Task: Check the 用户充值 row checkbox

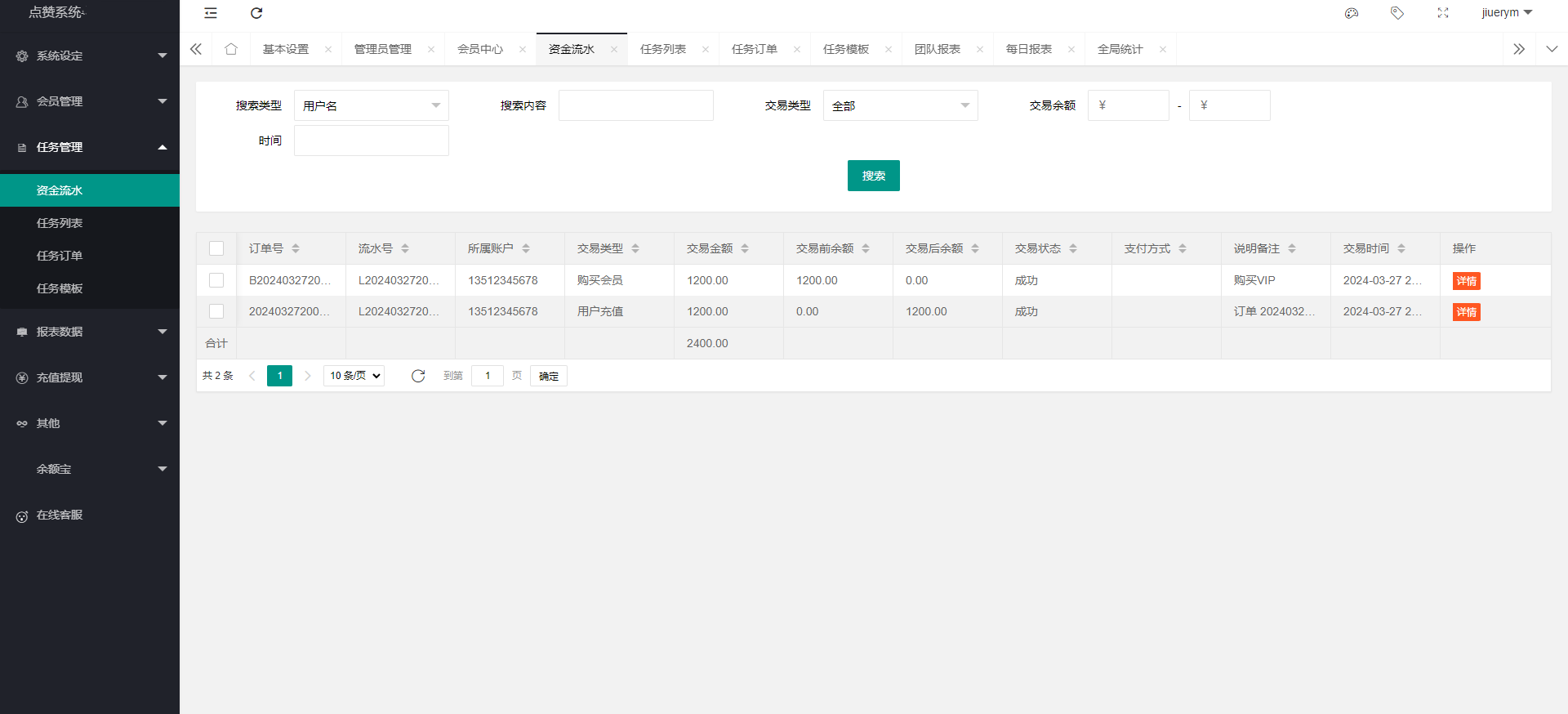Action: click(x=216, y=311)
